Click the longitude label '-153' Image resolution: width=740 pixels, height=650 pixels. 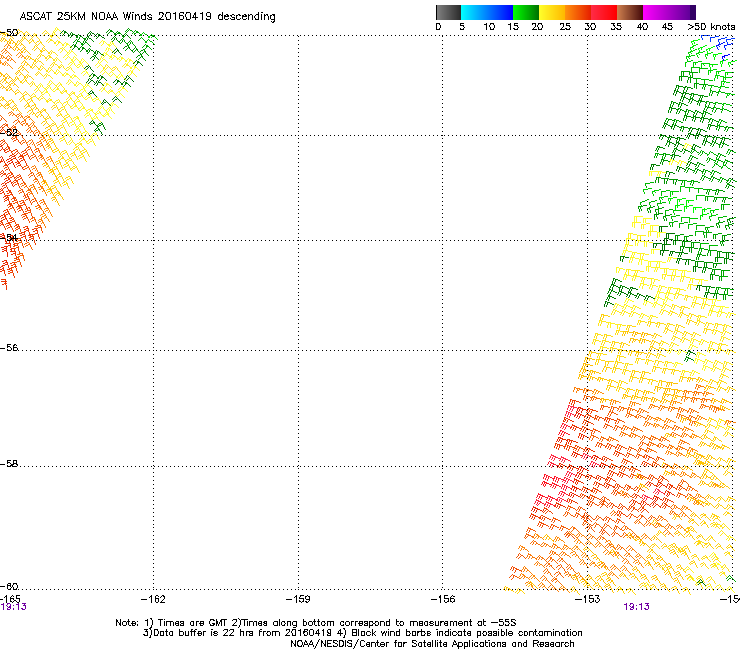[x=588, y=599]
